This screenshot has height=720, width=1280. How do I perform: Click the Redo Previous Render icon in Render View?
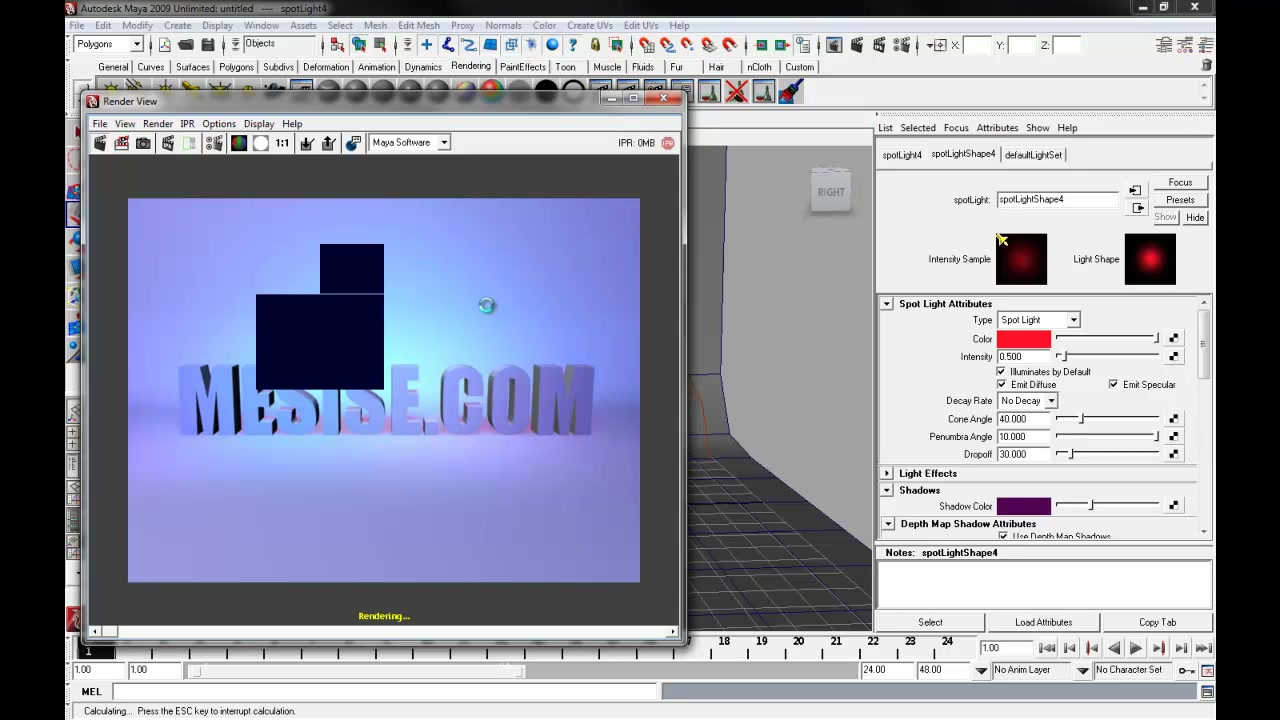tap(100, 143)
